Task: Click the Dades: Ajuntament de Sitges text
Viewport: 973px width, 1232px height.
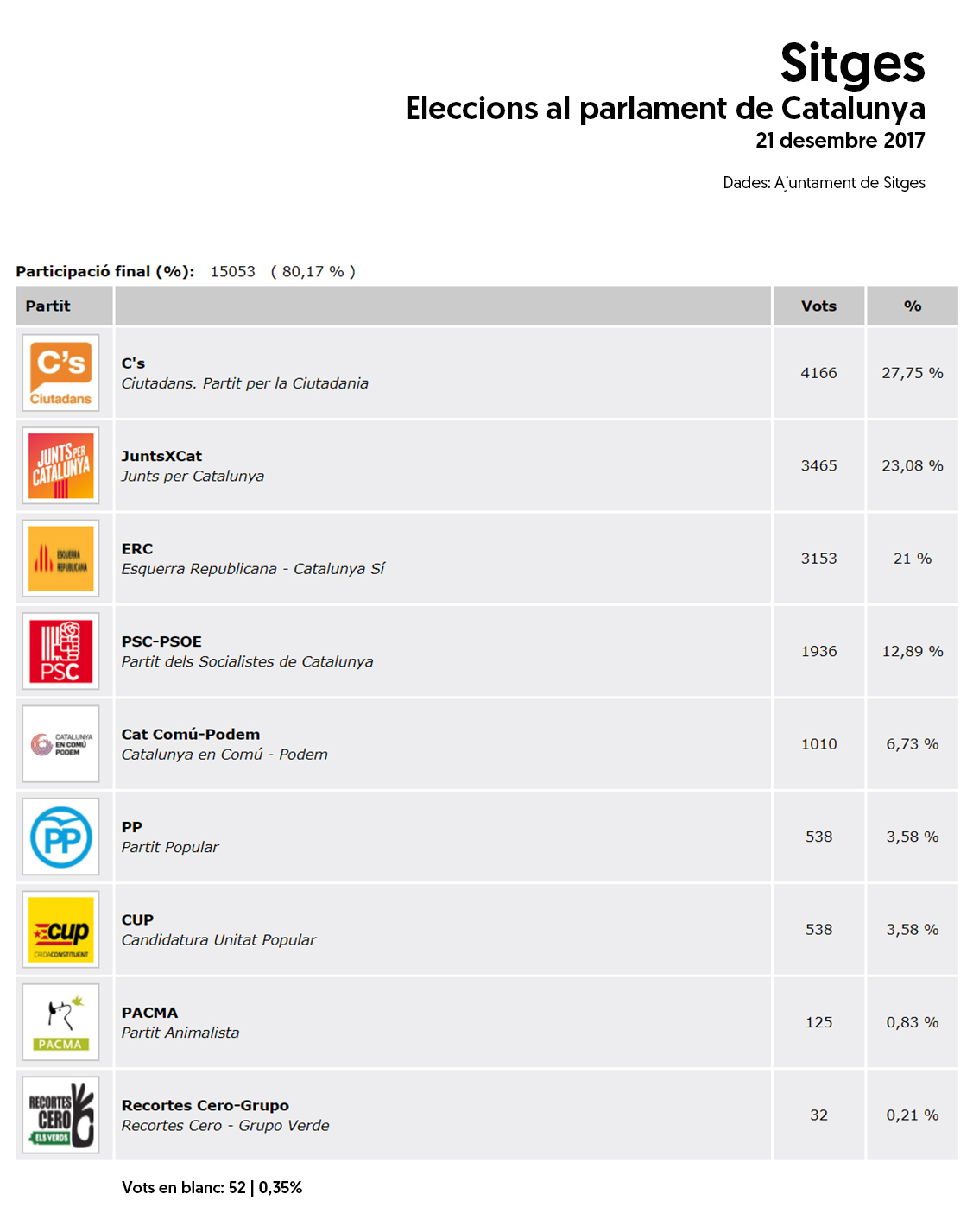Action: (825, 183)
